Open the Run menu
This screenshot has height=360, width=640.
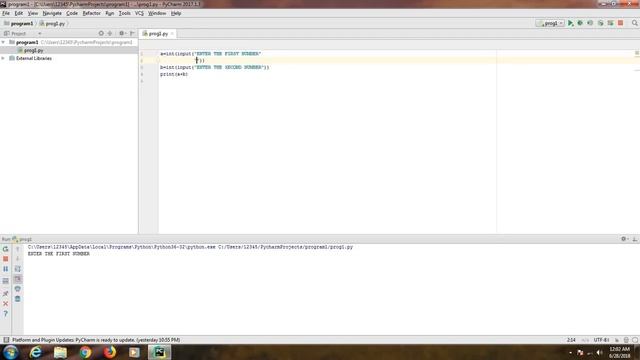(109, 13)
